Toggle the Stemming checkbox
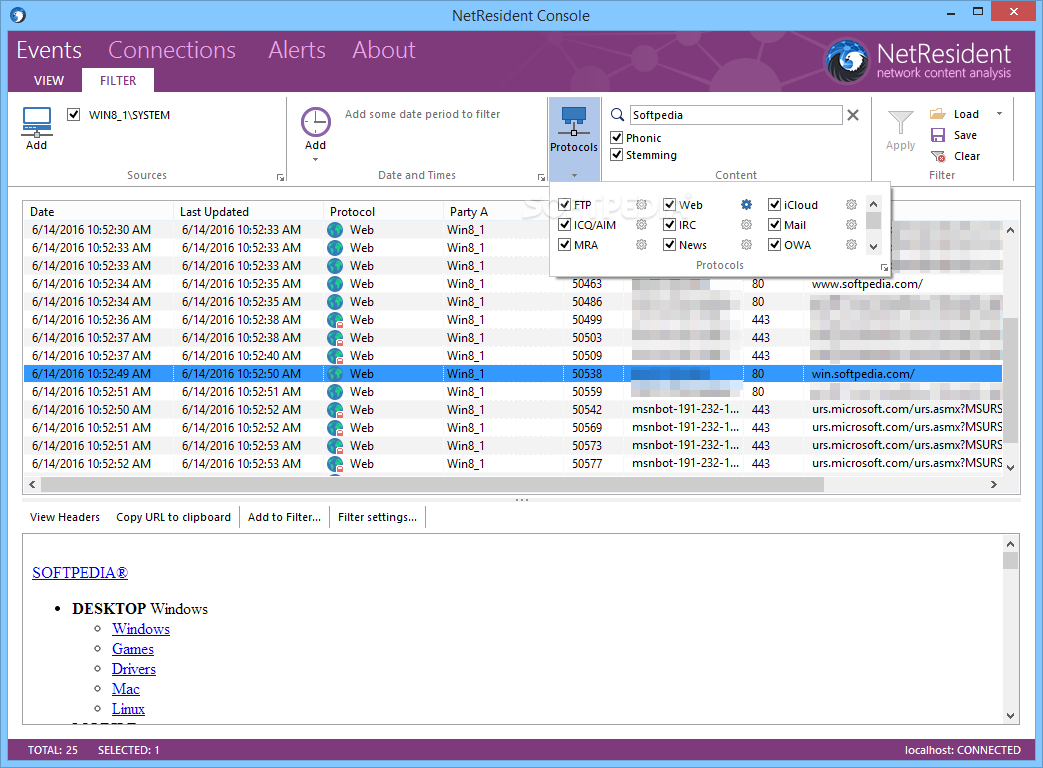This screenshot has height=768, width=1043. [x=617, y=155]
